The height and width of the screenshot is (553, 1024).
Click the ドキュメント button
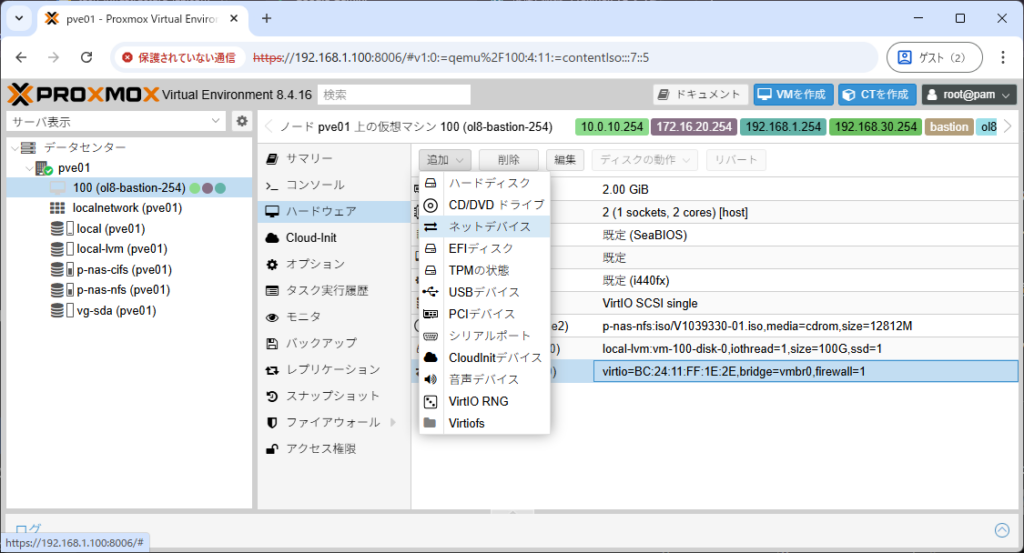[x=700, y=95]
